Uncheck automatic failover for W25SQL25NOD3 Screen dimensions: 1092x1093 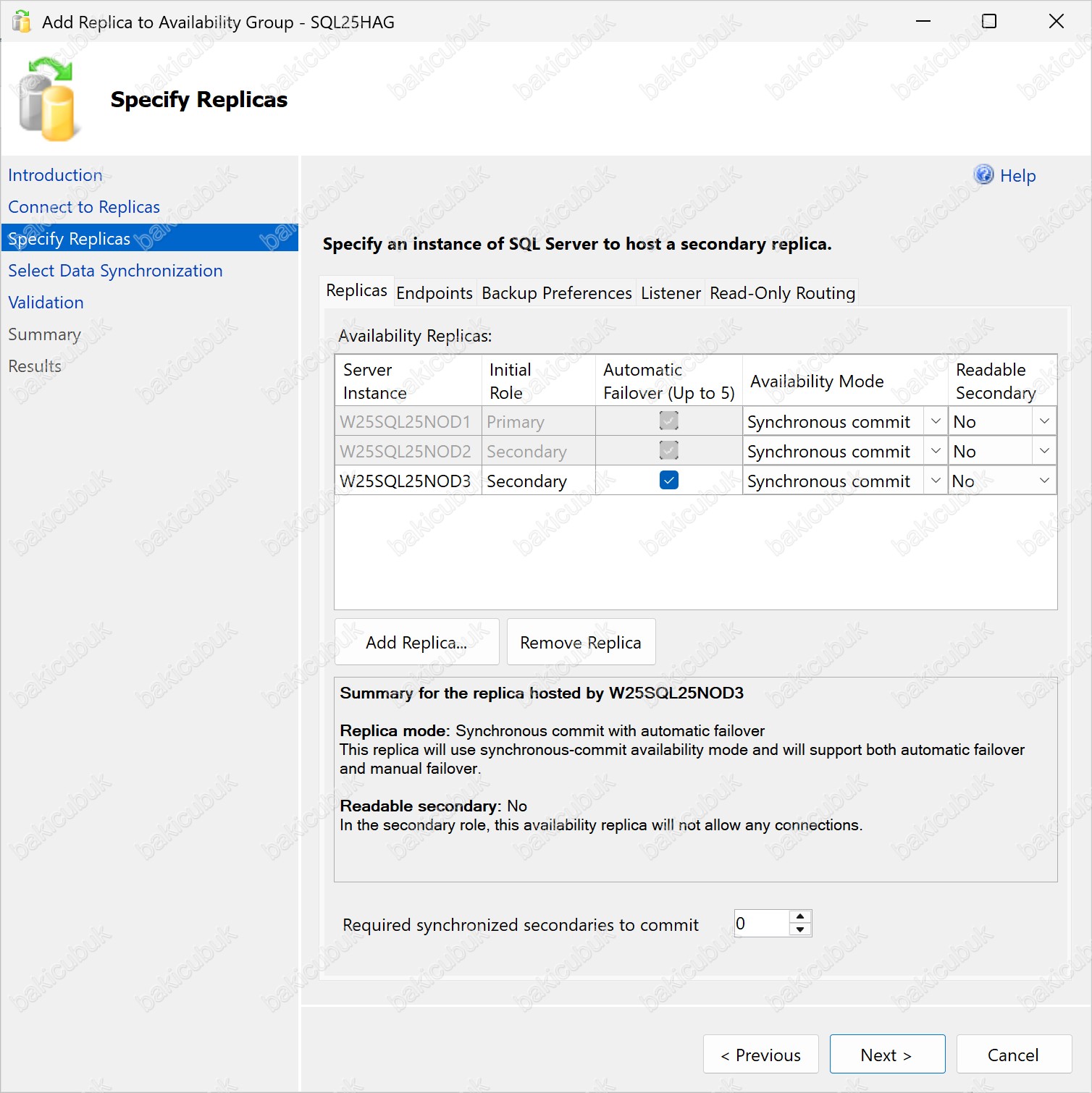pos(669,481)
